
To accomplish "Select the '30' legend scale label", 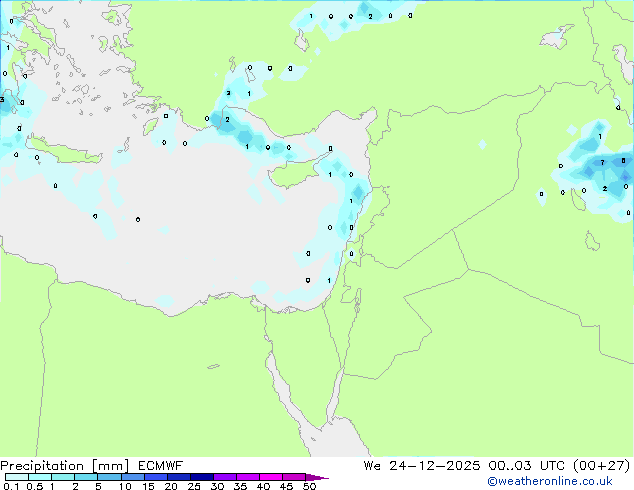I will point(217,486).
